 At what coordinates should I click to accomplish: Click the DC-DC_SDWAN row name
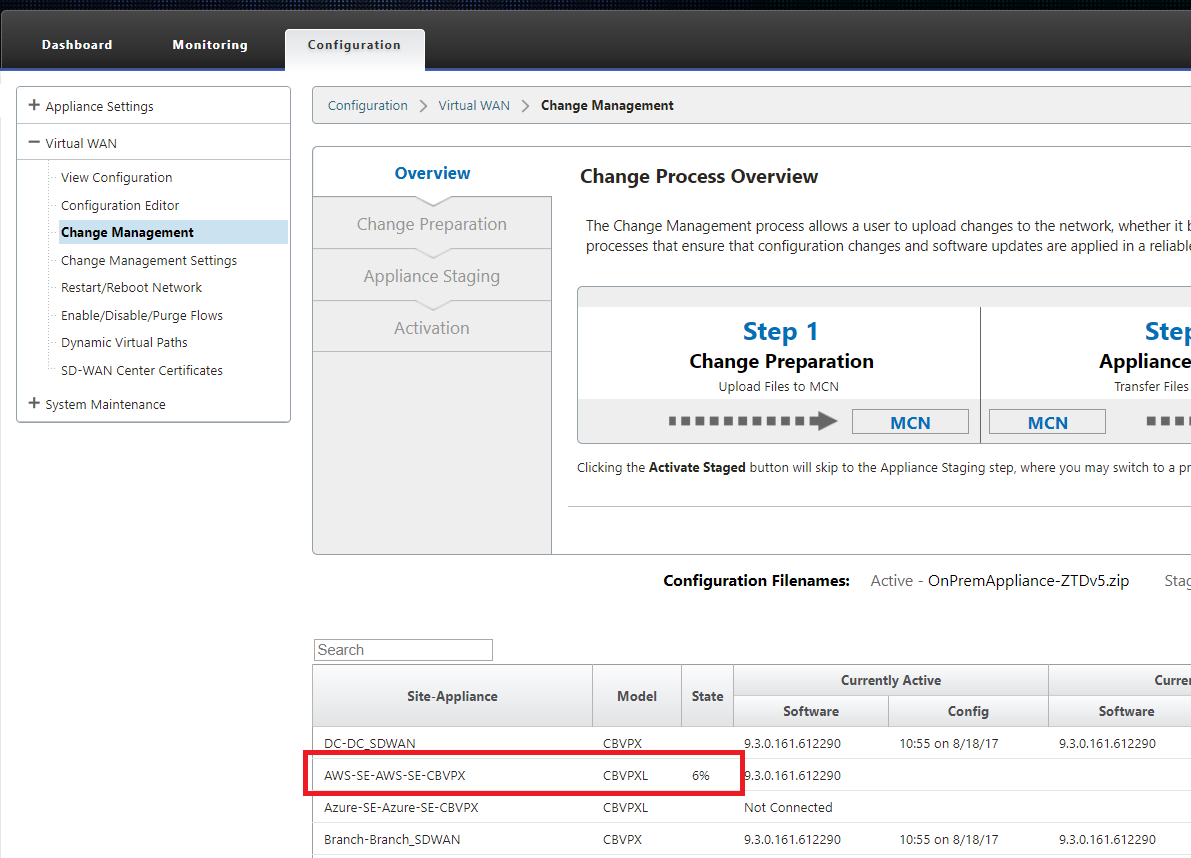[x=370, y=743]
